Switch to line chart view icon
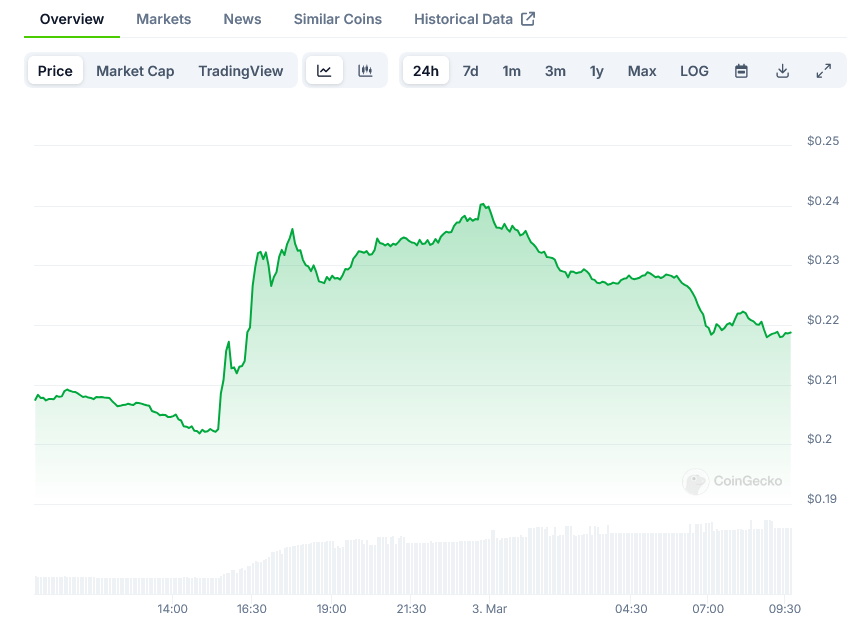The image size is (847, 627). point(324,71)
